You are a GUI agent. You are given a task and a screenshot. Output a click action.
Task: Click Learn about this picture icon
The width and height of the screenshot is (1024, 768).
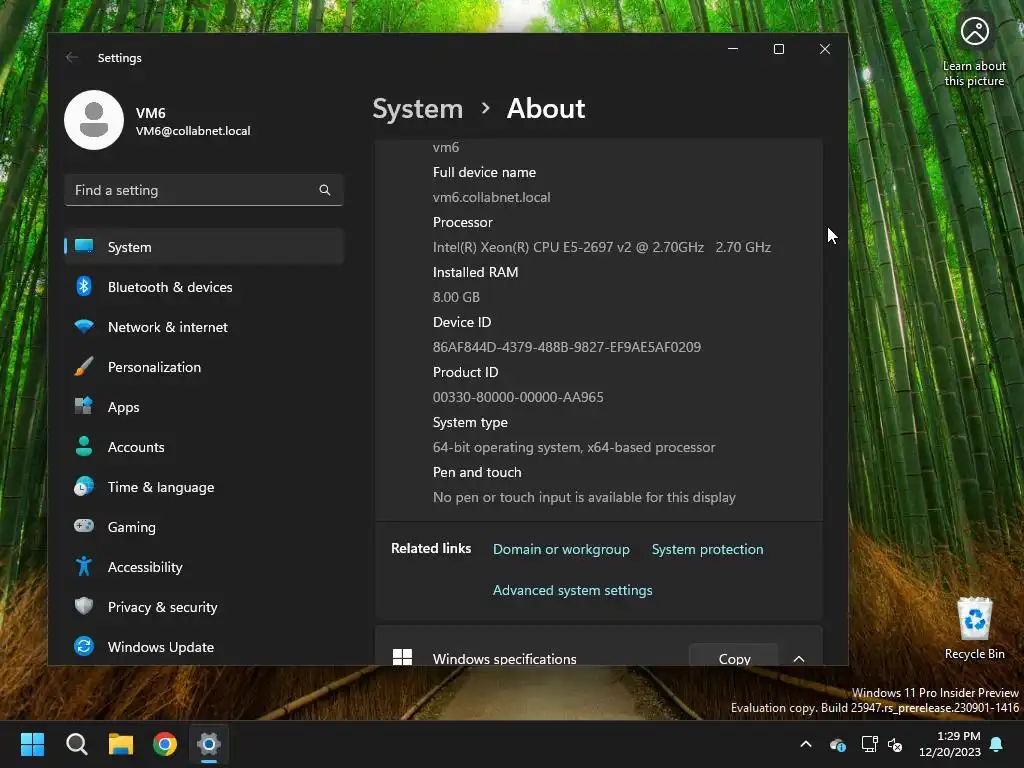click(974, 31)
